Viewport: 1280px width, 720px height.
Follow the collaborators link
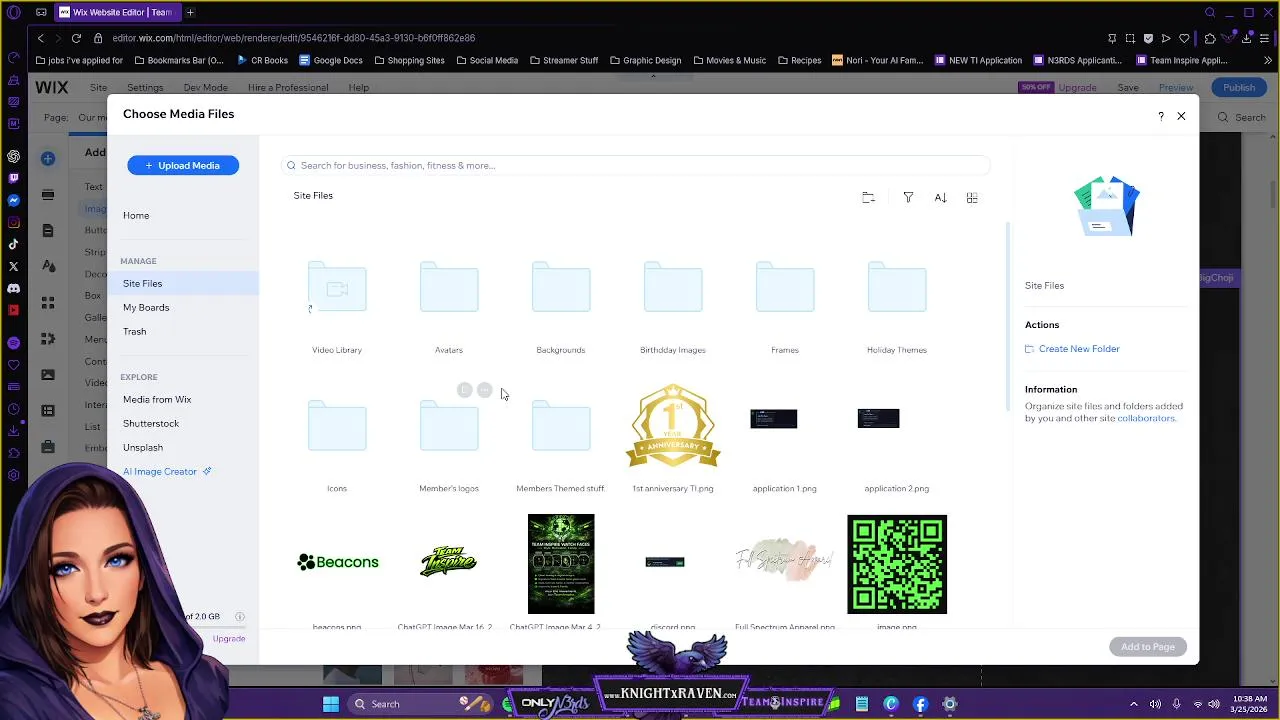pos(1146,418)
